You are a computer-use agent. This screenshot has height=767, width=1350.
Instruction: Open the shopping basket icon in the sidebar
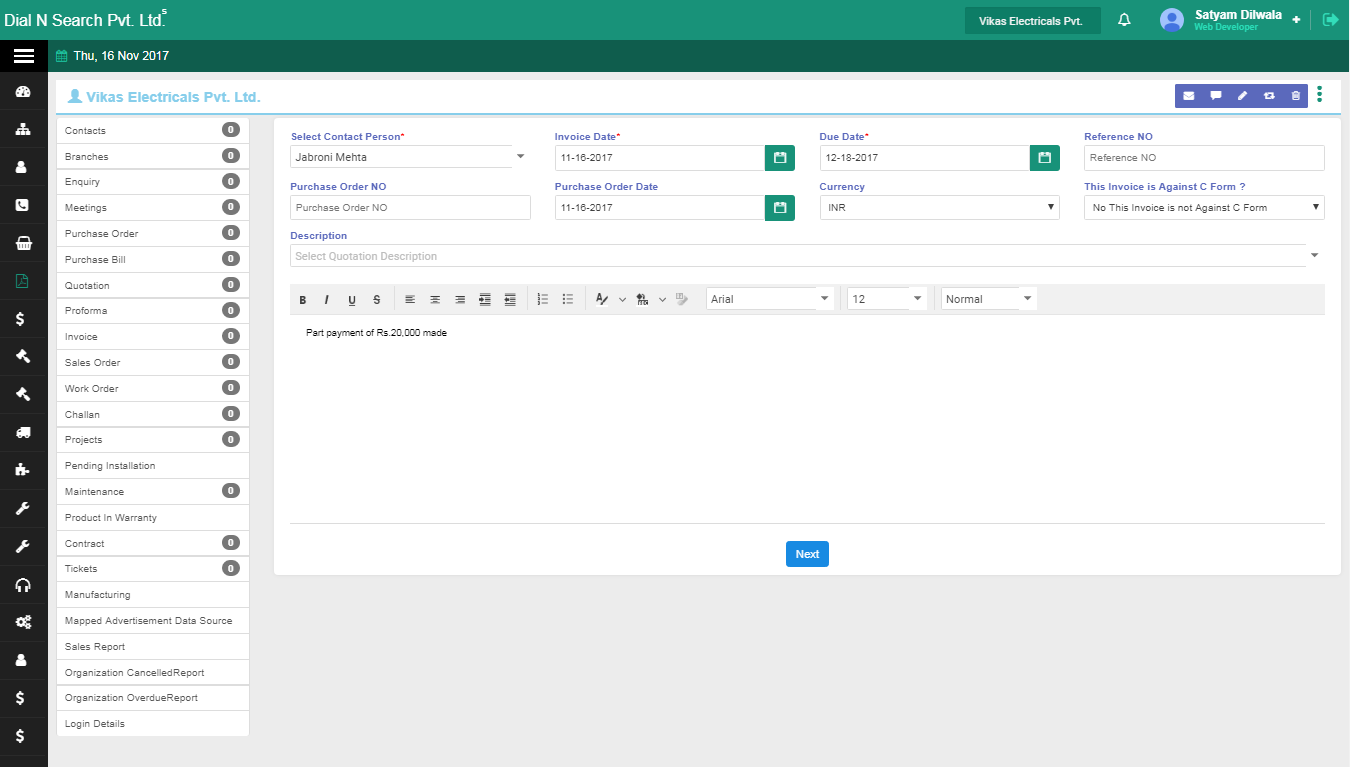(x=23, y=243)
